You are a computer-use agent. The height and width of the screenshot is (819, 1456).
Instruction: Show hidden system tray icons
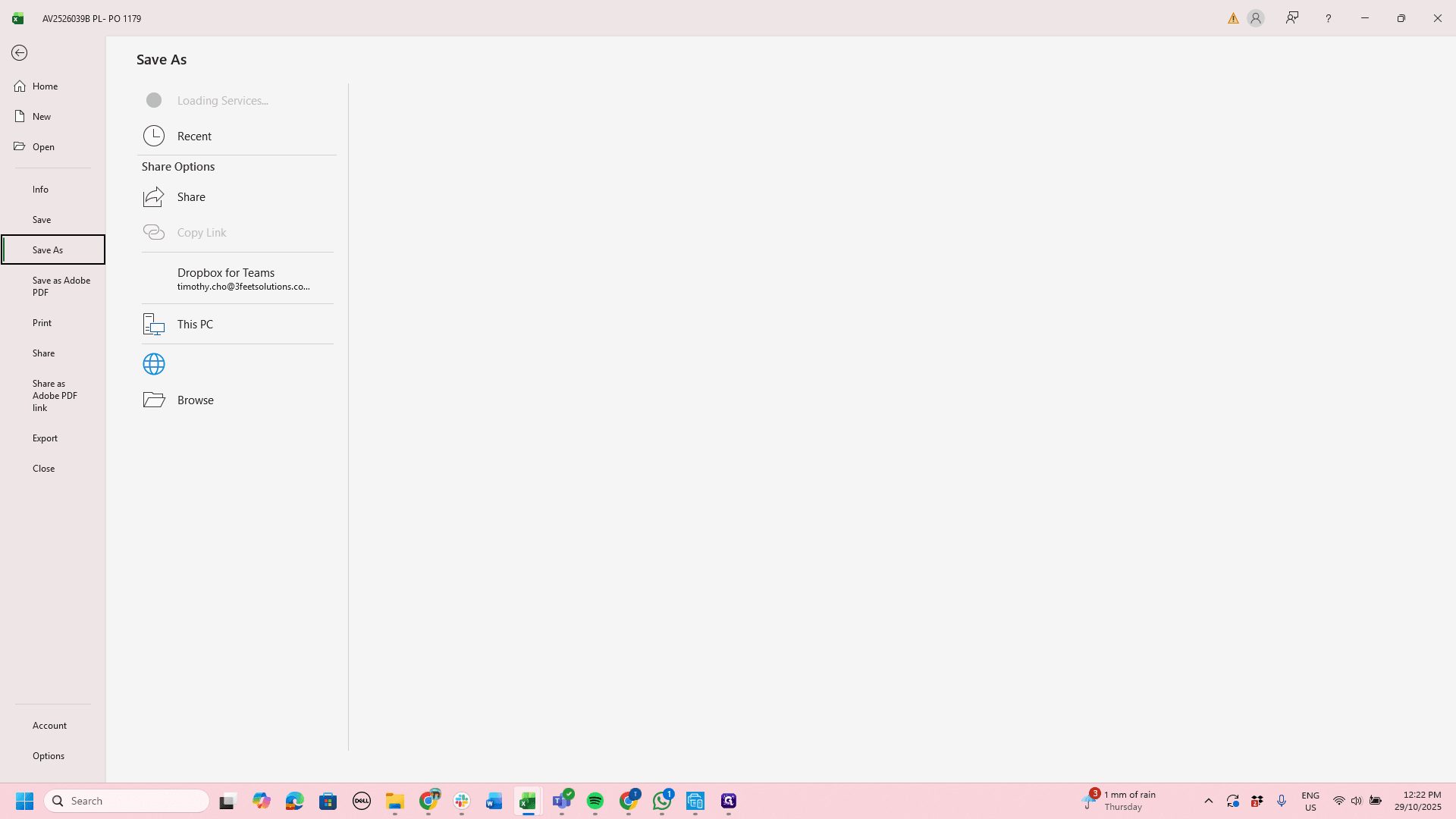point(1209,802)
